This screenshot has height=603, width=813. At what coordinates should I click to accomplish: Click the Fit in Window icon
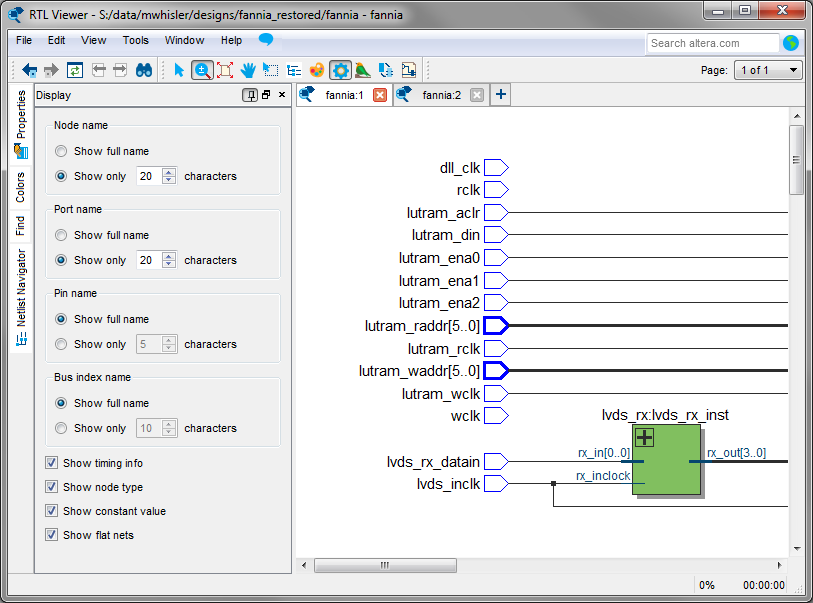pyautogui.click(x=225, y=70)
